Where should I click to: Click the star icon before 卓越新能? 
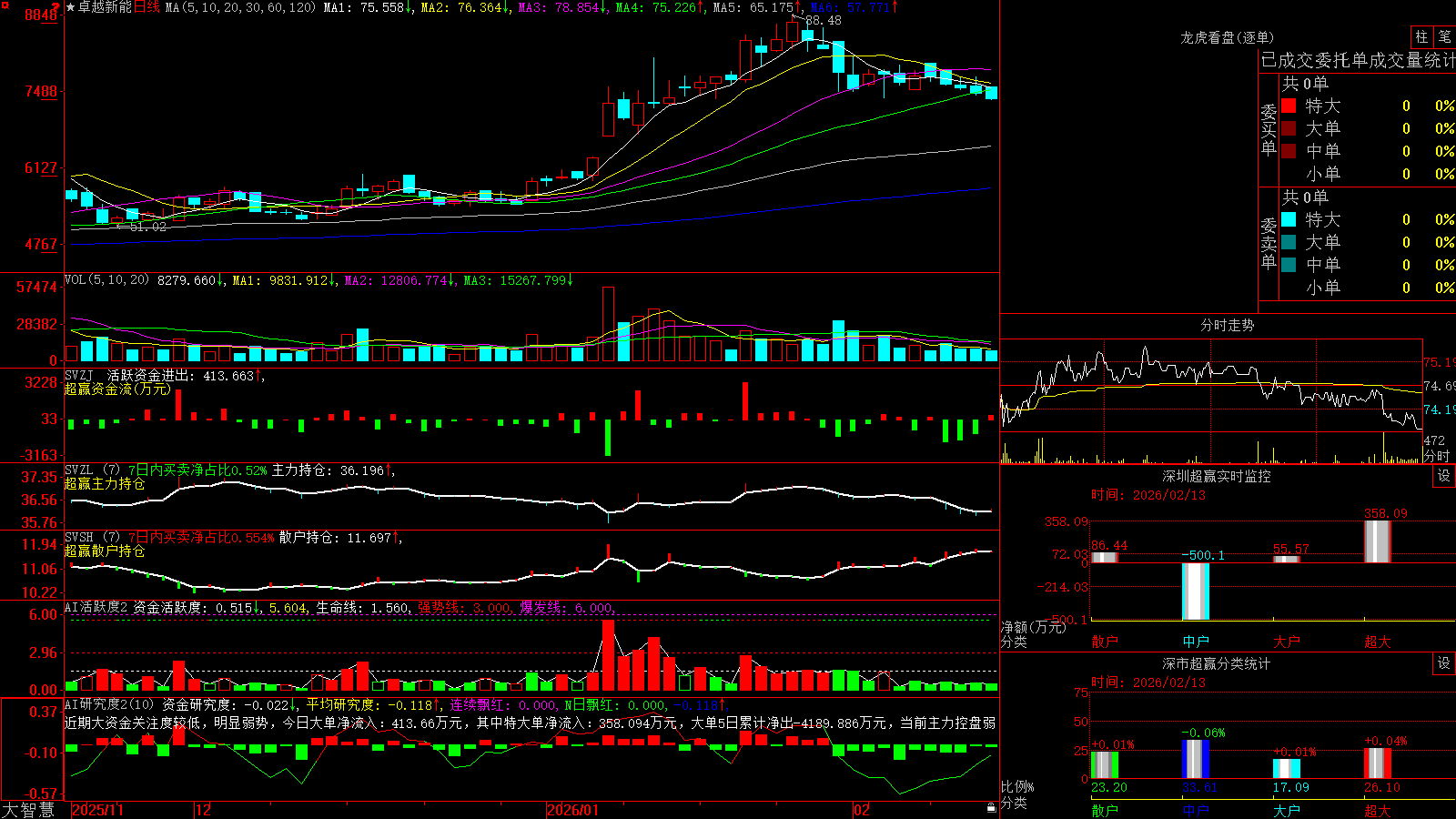point(71,7)
